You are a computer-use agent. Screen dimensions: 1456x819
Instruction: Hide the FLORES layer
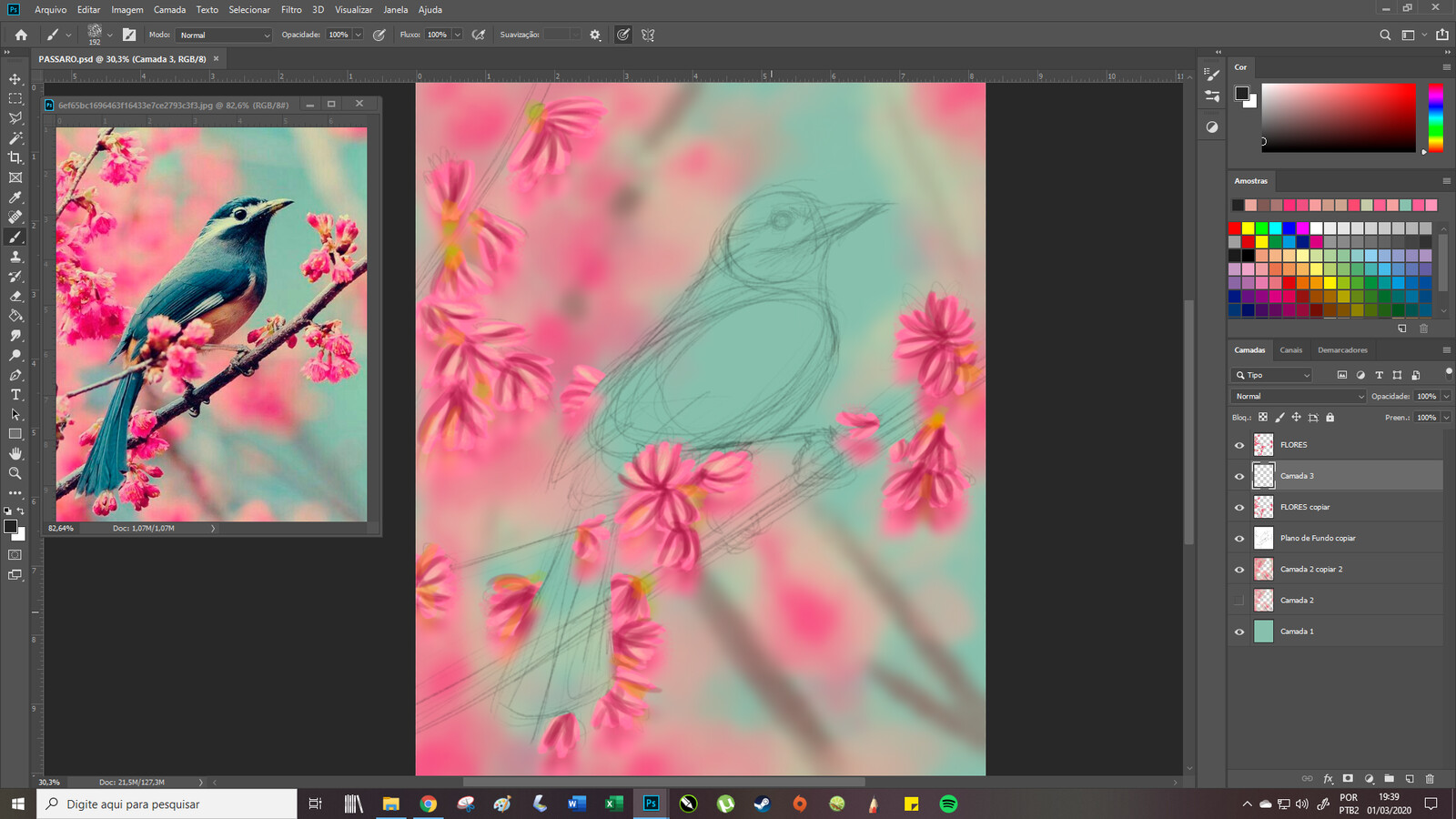(x=1239, y=445)
